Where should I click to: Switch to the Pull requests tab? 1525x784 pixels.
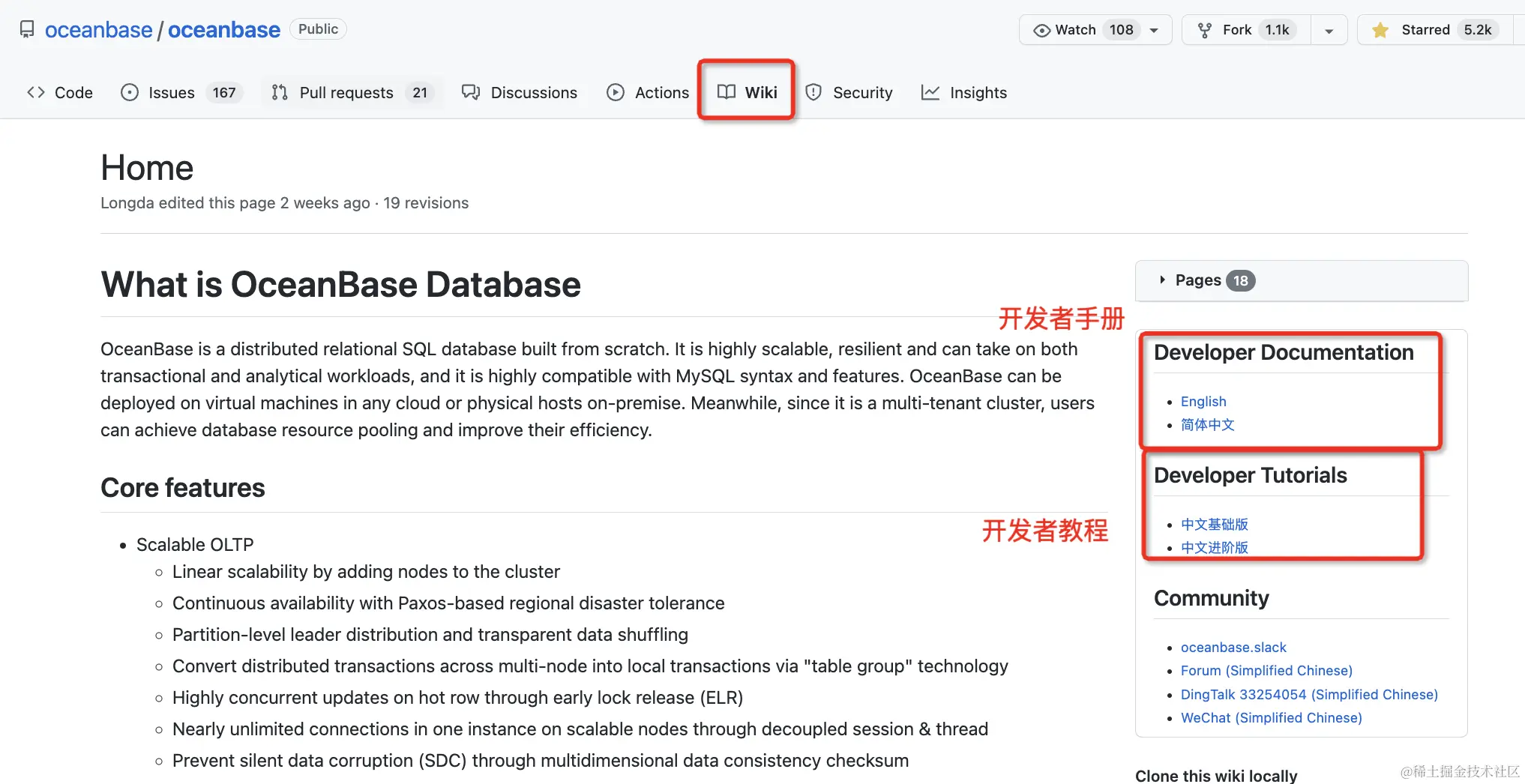[352, 92]
